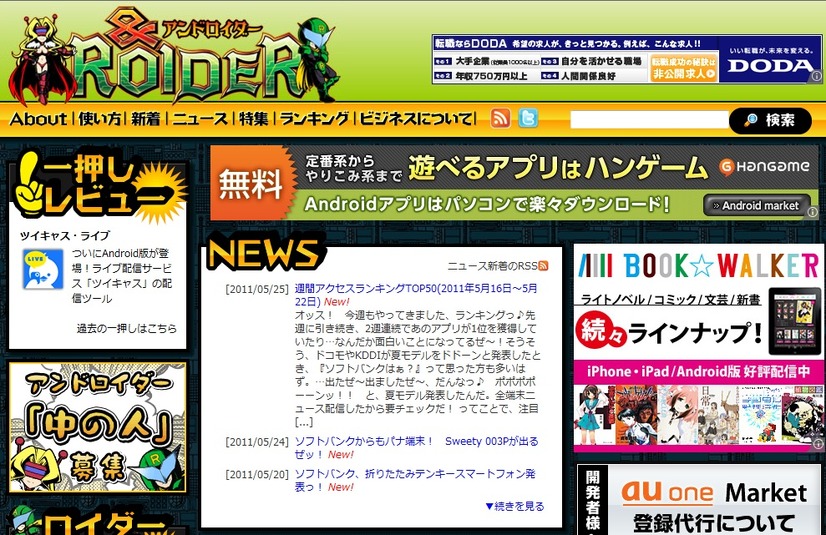Click the アンドロイダー「中の人」募集 banner

click(97, 427)
